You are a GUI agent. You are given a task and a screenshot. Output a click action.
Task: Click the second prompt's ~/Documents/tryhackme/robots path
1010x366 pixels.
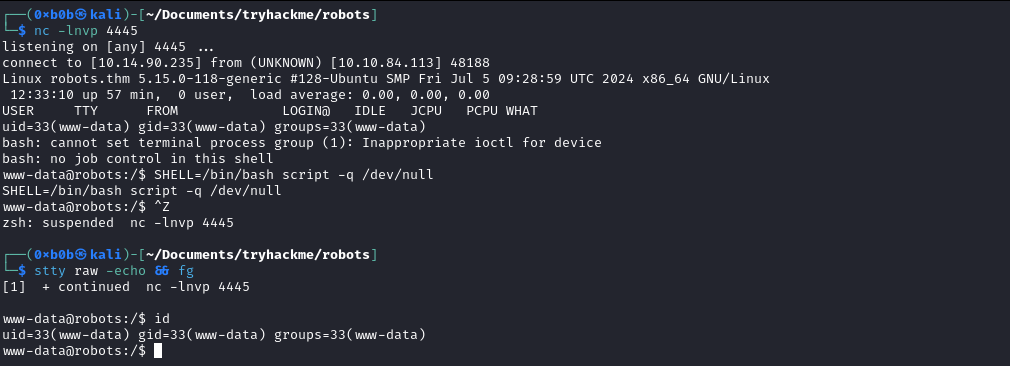point(254,255)
